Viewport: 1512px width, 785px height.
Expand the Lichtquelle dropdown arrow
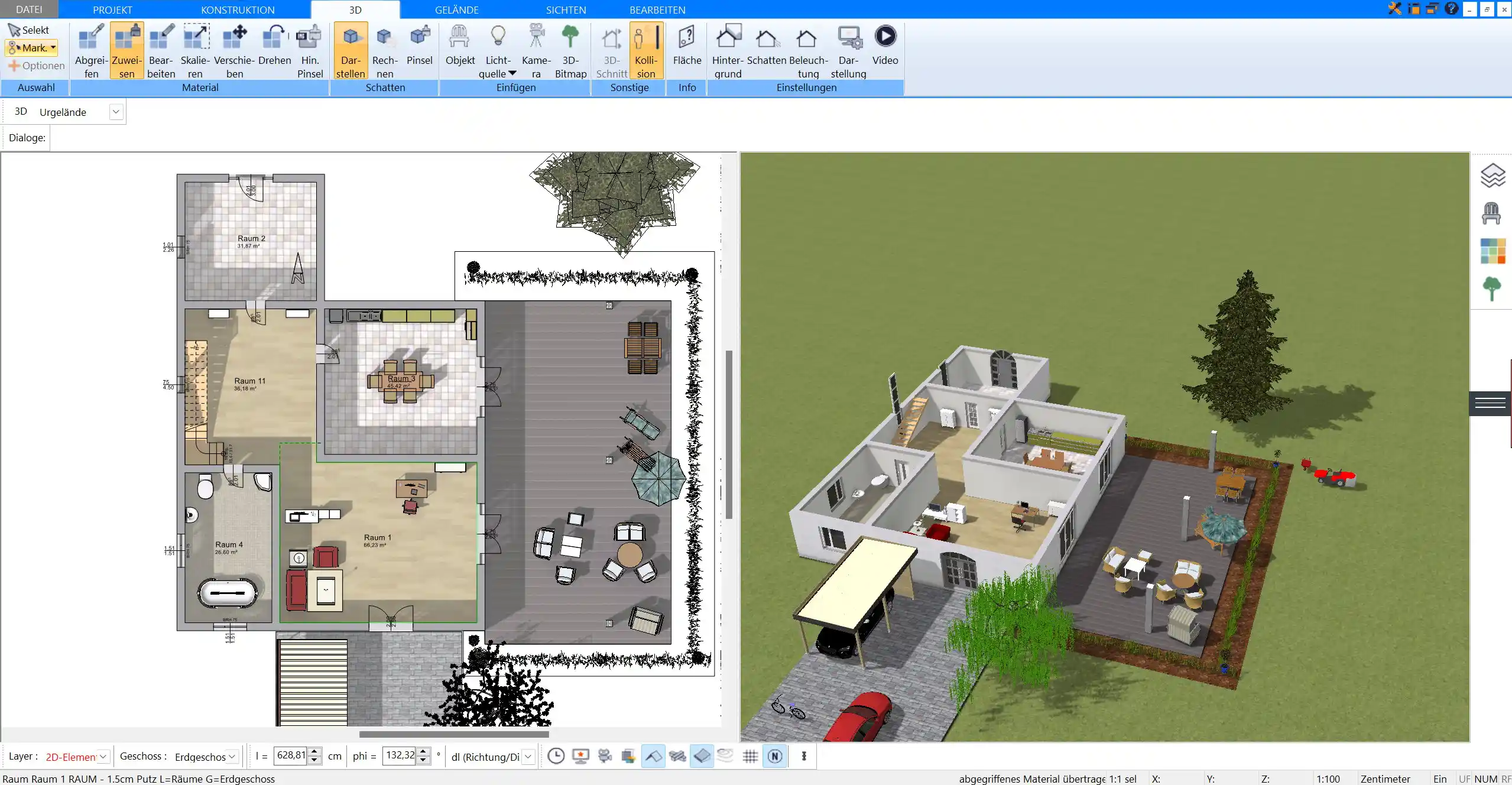(x=512, y=73)
